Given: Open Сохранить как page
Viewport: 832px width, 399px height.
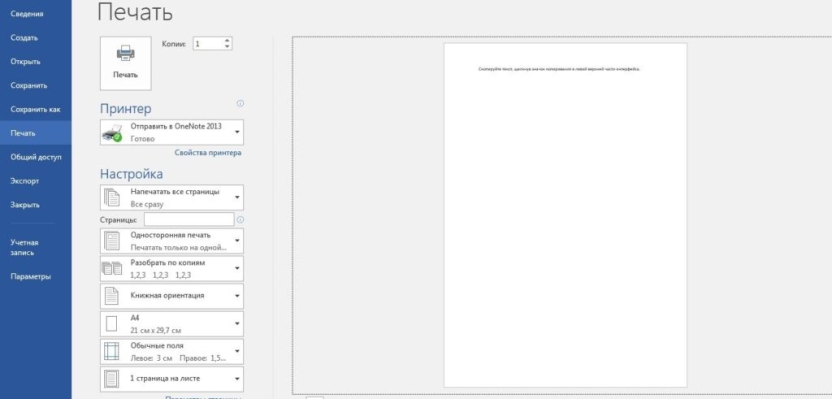Looking at the screenshot, I should (x=36, y=109).
